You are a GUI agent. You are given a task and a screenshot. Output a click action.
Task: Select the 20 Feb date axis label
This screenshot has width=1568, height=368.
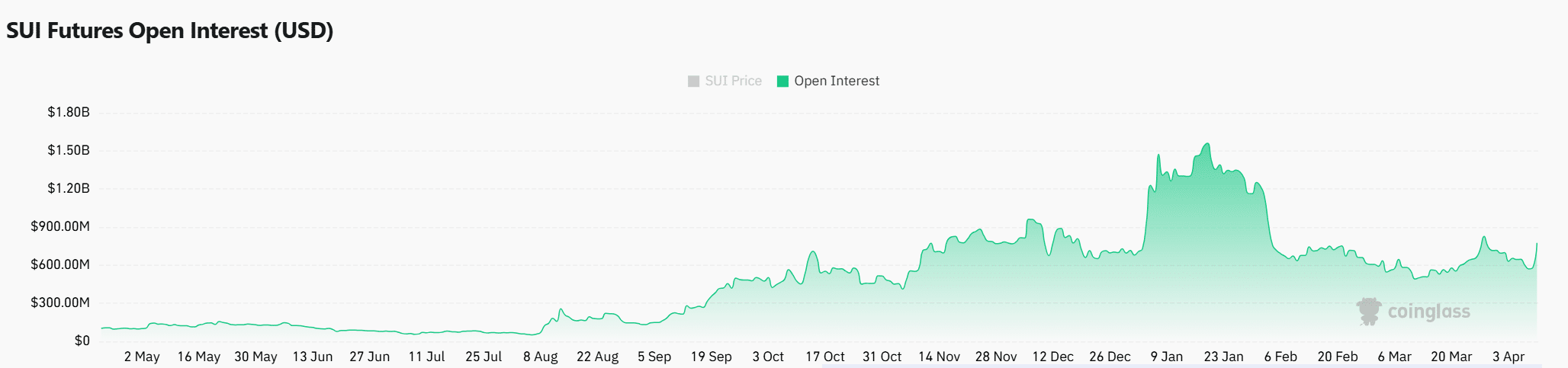pos(1337,357)
